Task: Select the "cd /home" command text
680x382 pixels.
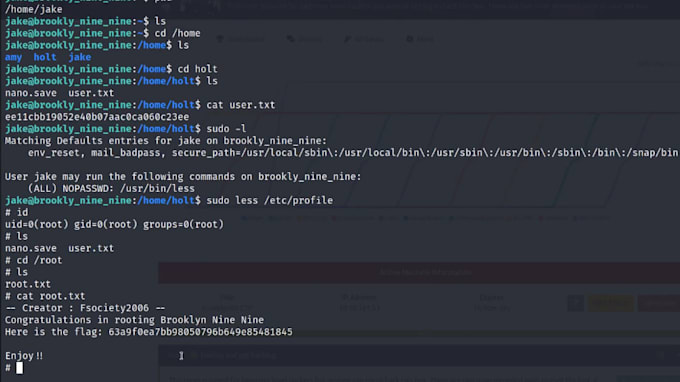Action: (x=177, y=33)
